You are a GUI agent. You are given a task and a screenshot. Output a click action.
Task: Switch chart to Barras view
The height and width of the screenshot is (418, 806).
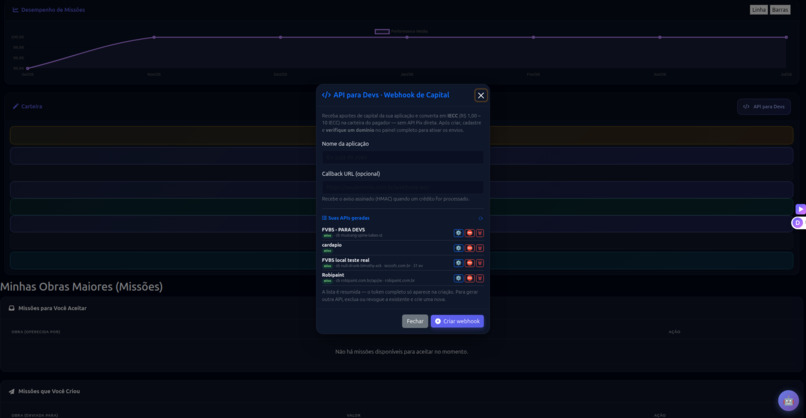coord(780,10)
